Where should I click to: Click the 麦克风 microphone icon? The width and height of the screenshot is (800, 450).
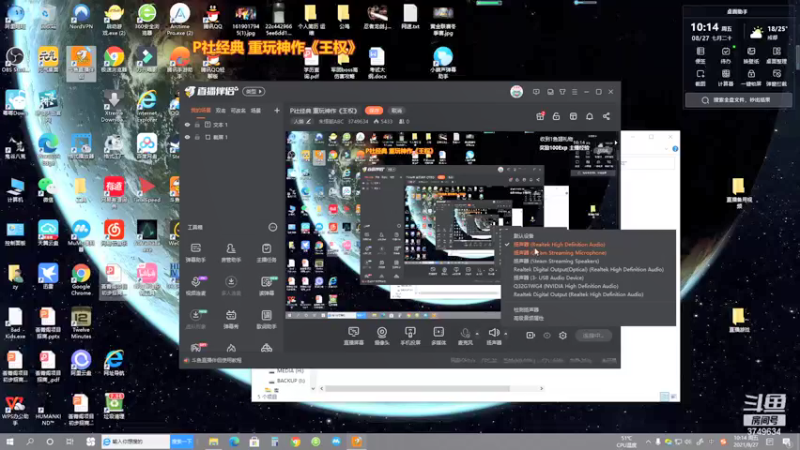click(x=465, y=333)
